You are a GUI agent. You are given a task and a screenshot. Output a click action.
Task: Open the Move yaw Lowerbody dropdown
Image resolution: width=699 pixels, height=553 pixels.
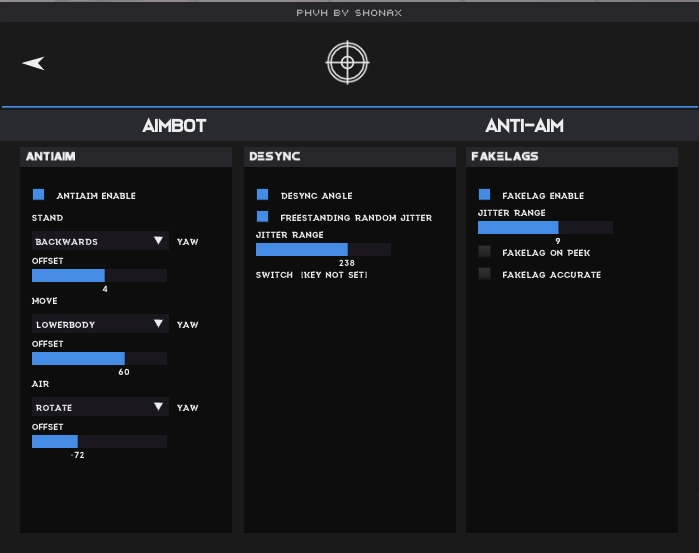[100, 324]
